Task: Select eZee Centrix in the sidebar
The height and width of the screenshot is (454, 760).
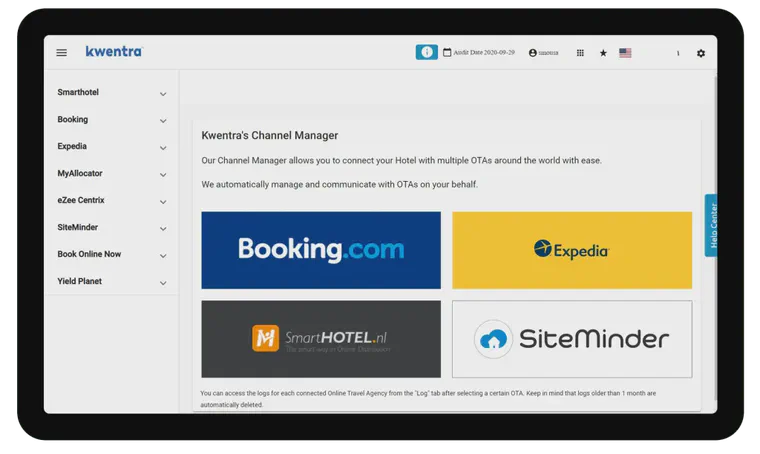Action: tap(81, 200)
